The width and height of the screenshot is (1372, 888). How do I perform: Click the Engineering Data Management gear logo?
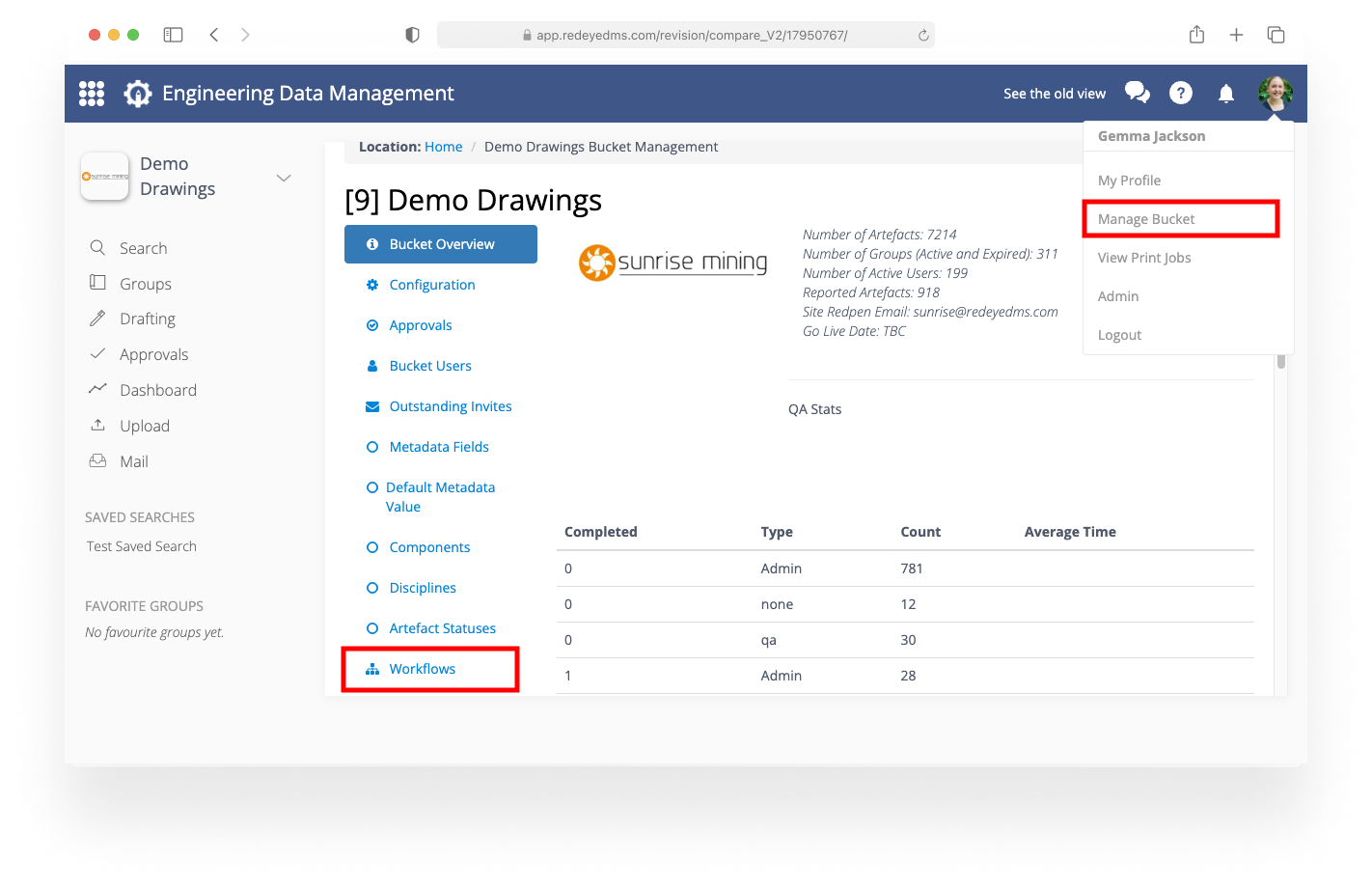[138, 94]
